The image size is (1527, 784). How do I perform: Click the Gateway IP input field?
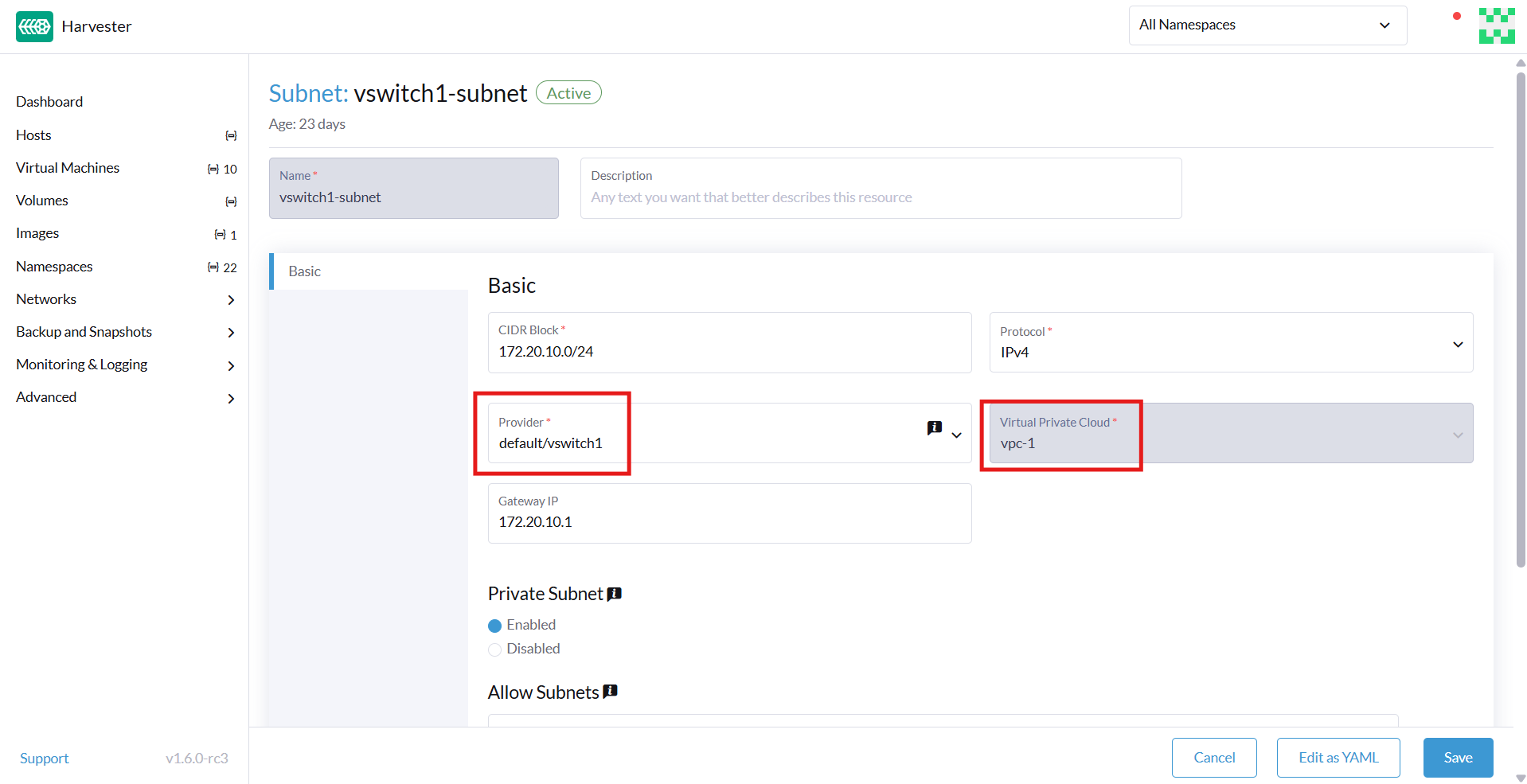tap(728, 521)
